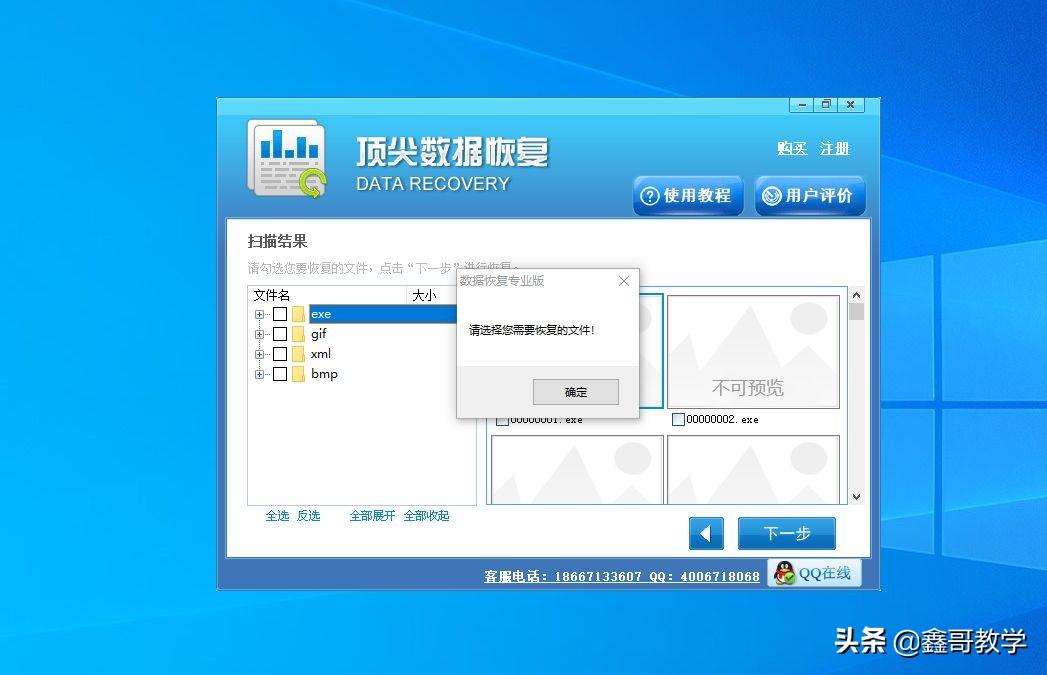The width and height of the screenshot is (1047, 675).
Task: Close the 数据恢复专业版 dialog
Action: click(x=624, y=281)
